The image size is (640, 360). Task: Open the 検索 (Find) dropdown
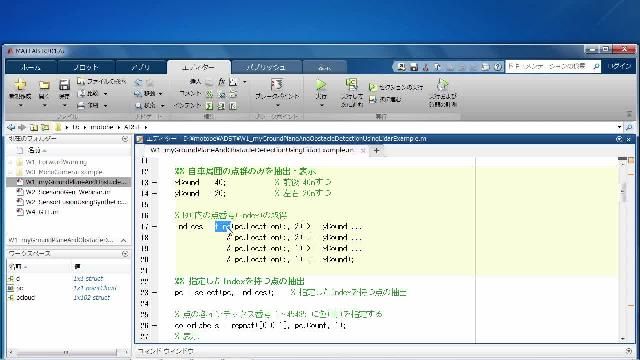tap(149, 105)
